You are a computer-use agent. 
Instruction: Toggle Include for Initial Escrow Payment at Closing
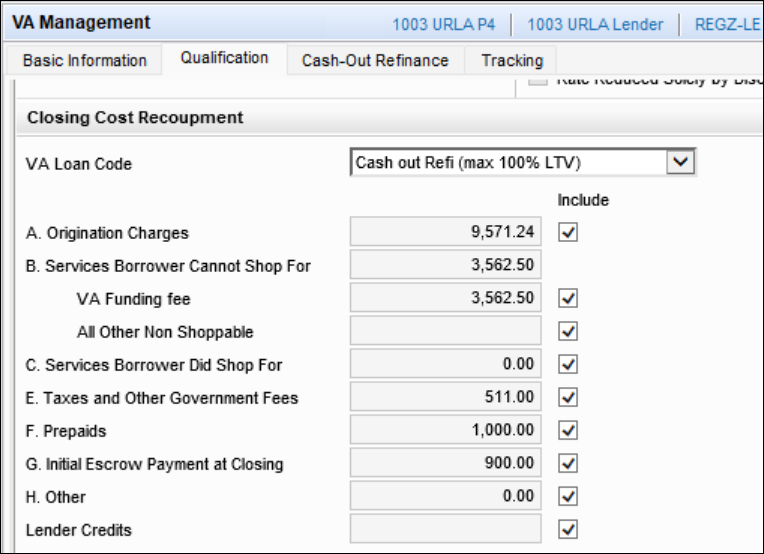[569, 463]
